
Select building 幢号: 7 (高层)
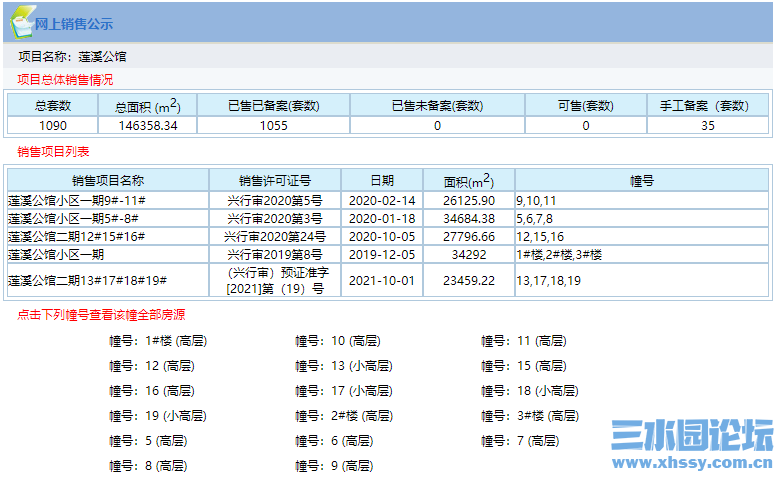click(520, 441)
